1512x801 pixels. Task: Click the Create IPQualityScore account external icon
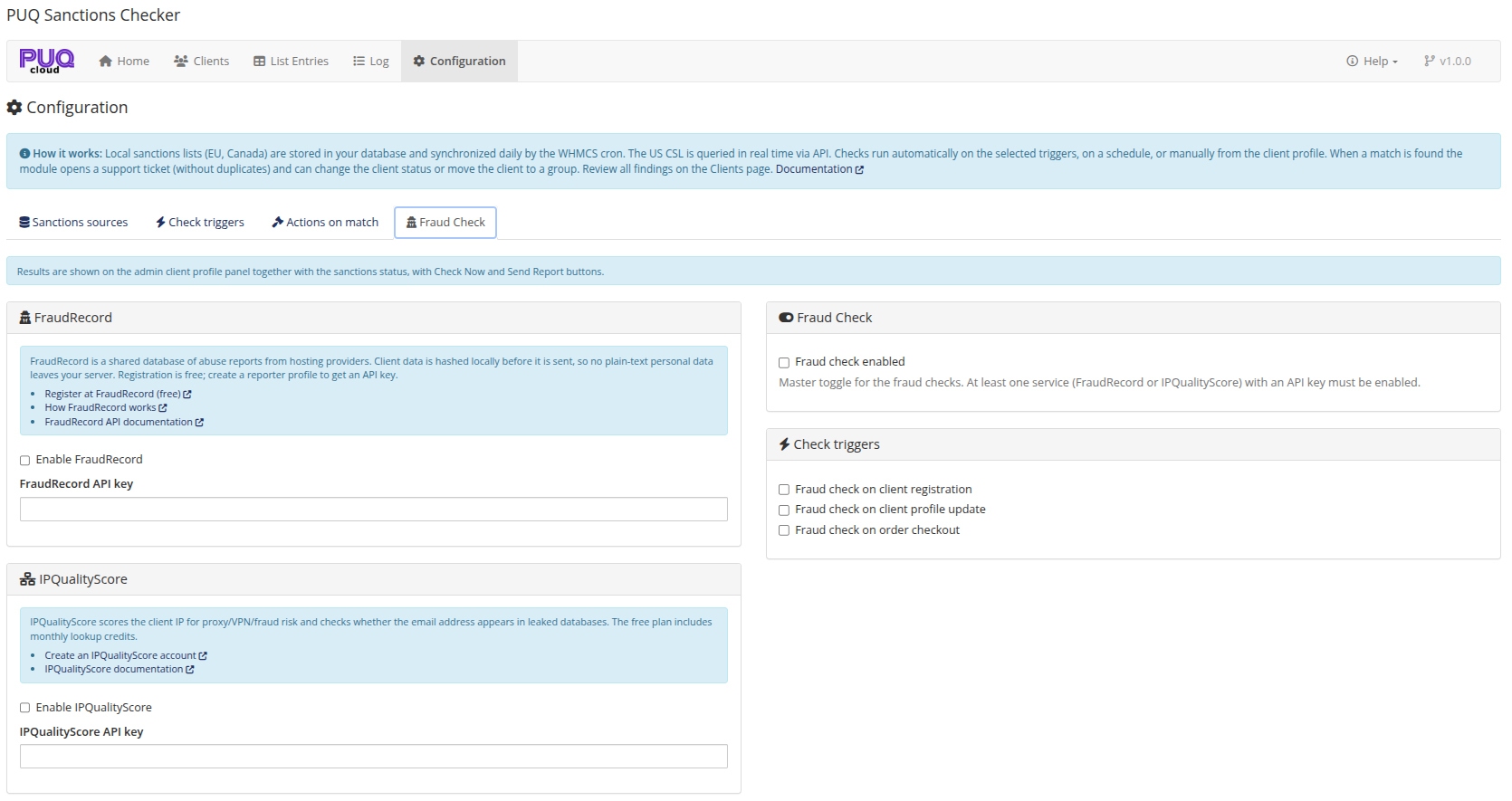pos(203,655)
